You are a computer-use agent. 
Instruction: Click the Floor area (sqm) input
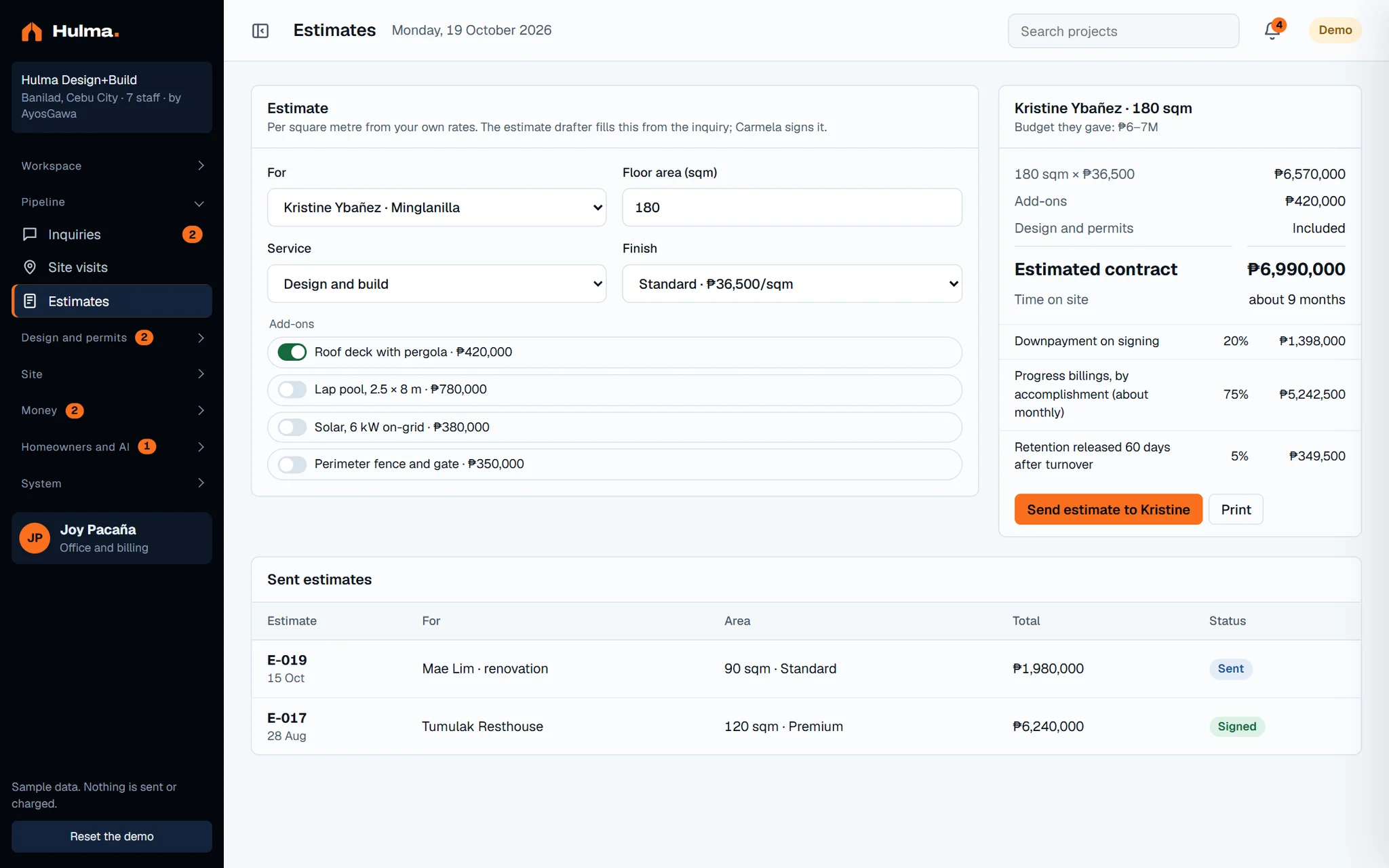792,208
